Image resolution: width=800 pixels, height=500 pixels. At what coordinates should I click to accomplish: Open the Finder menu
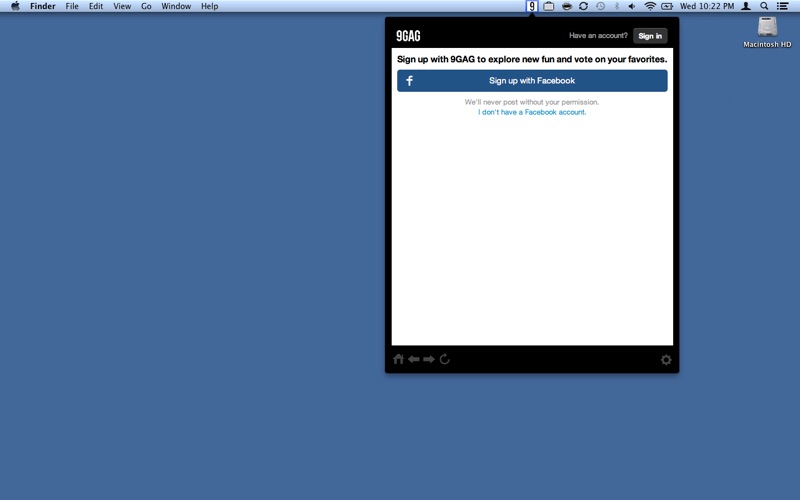click(42, 6)
